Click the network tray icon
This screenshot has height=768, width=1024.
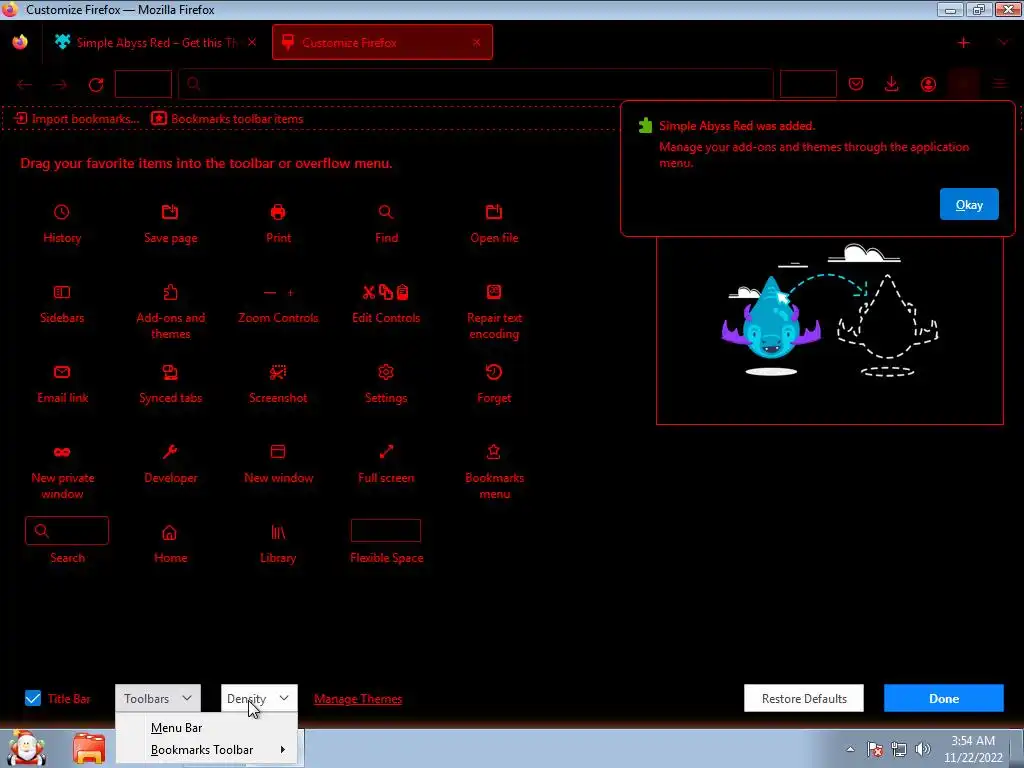(x=899, y=749)
